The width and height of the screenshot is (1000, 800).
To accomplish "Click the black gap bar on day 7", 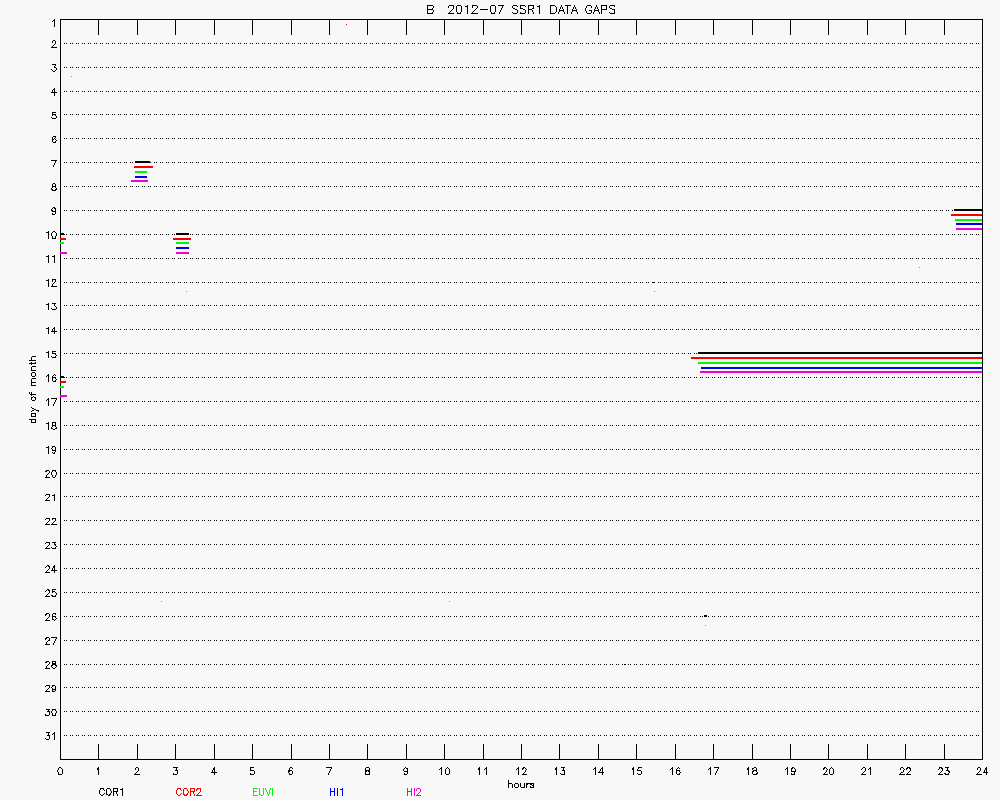I will pos(142,162).
